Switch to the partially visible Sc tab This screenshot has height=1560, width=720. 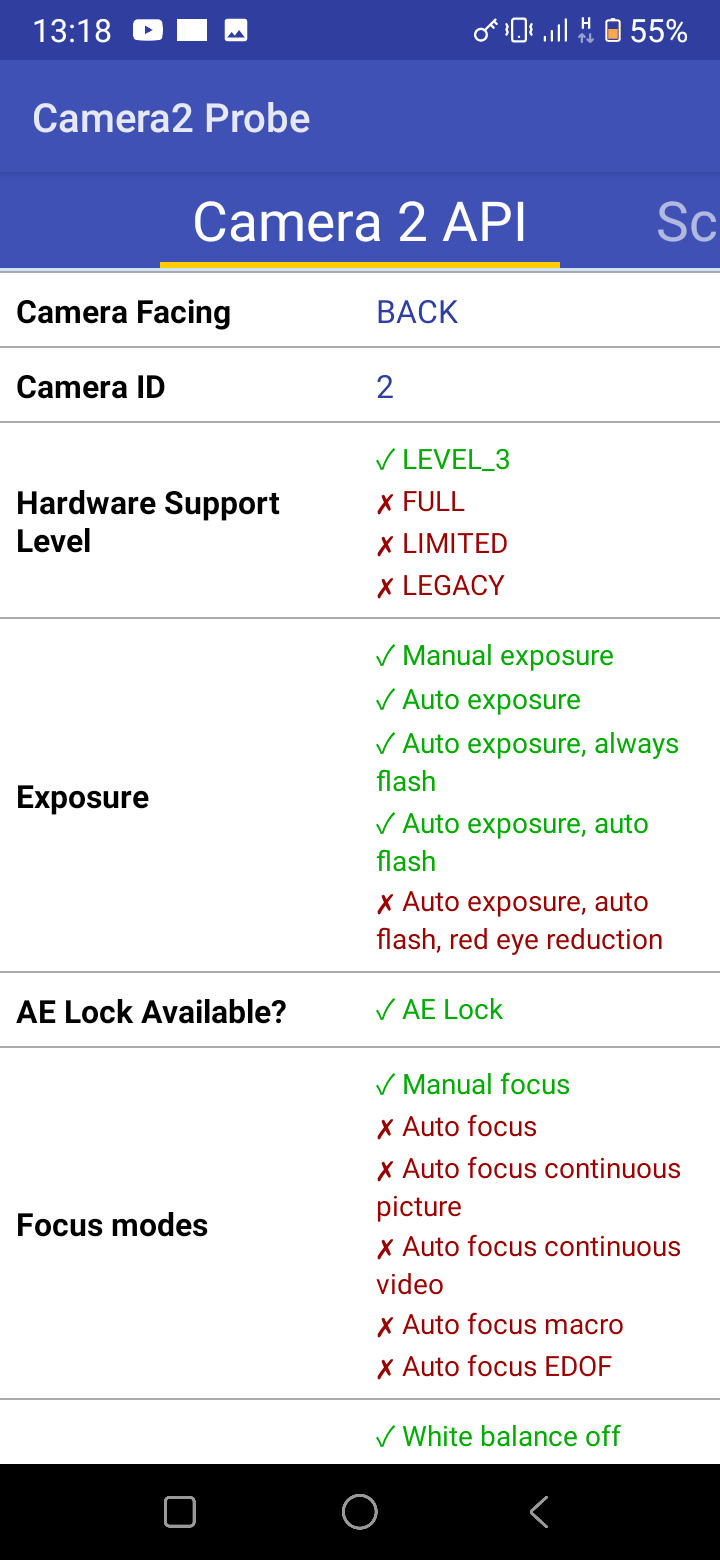coord(686,222)
